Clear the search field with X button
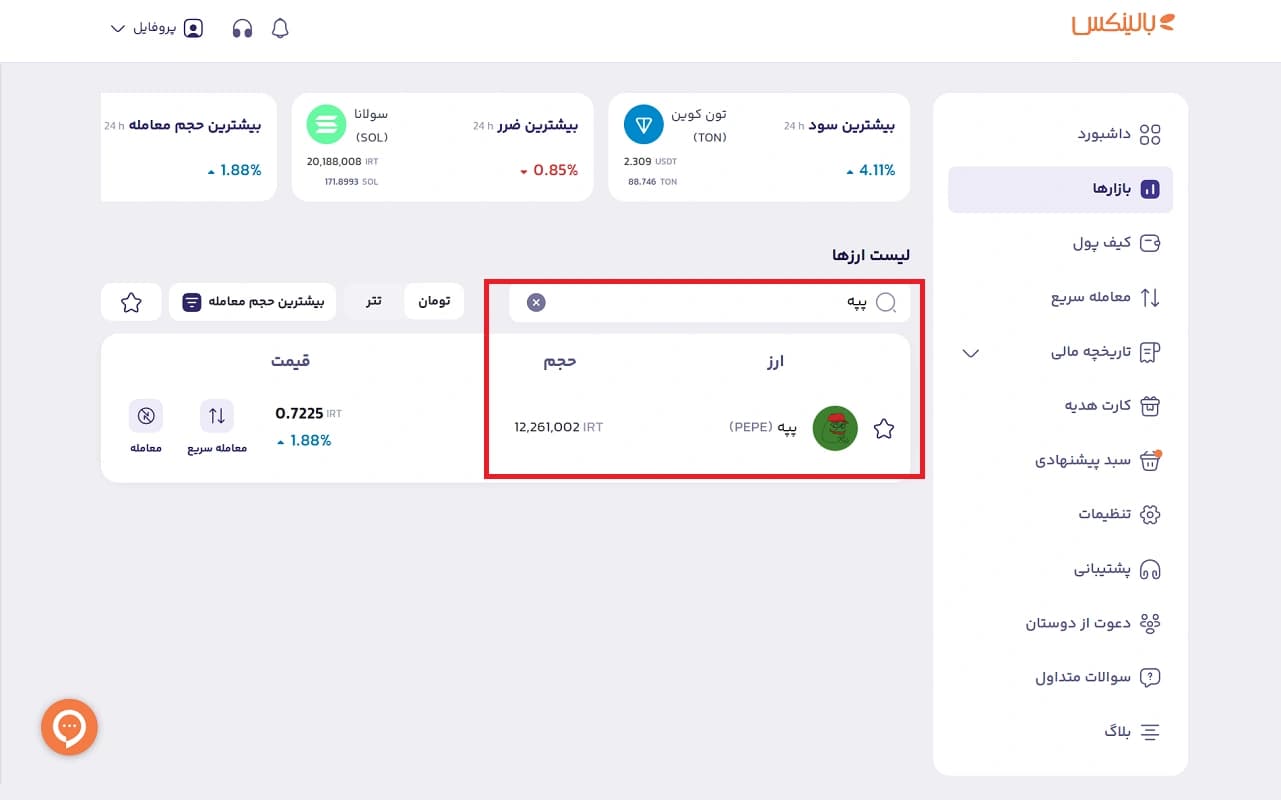This screenshot has width=1281, height=800. 536,302
